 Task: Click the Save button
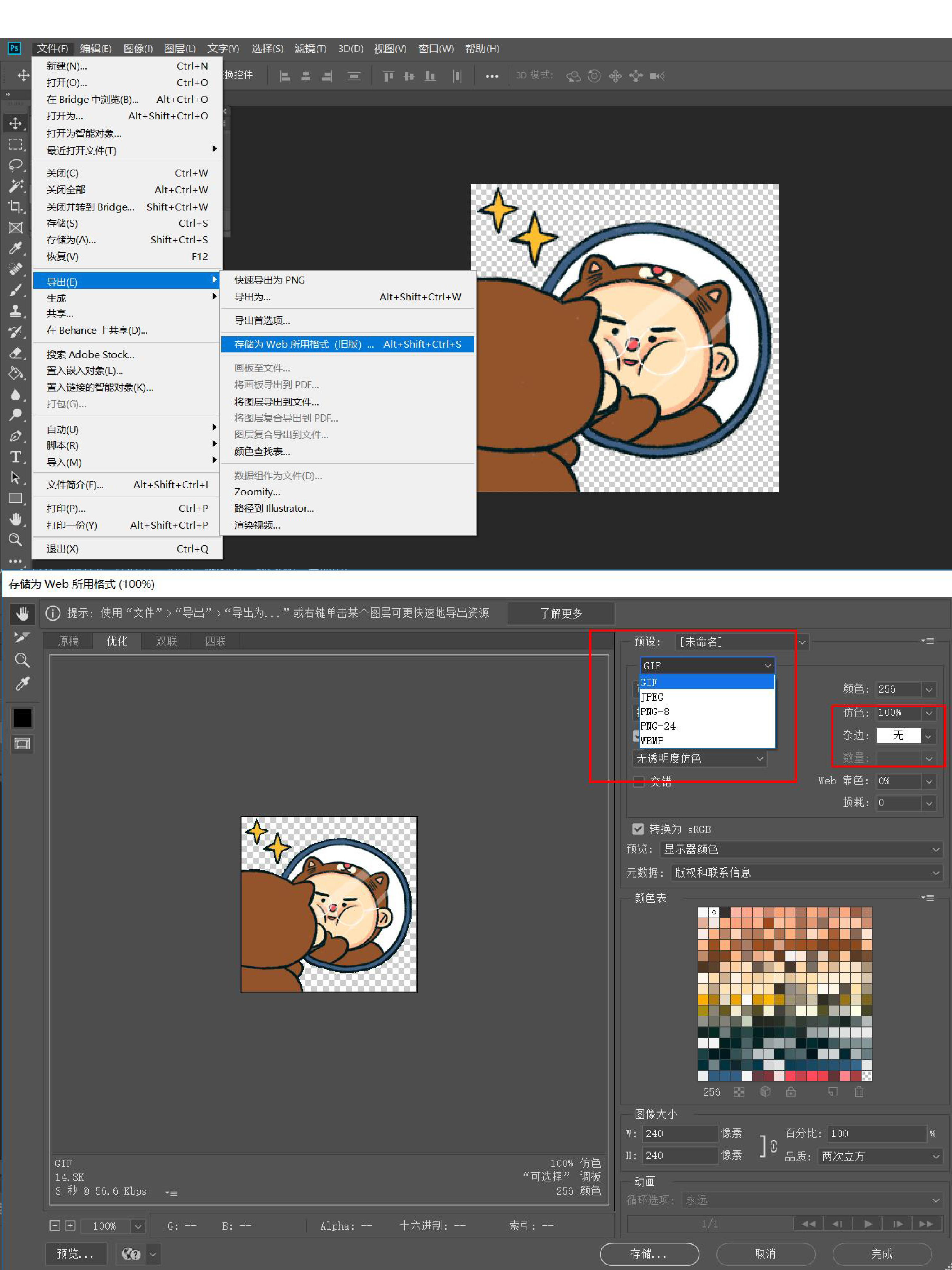(x=649, y=1254)
